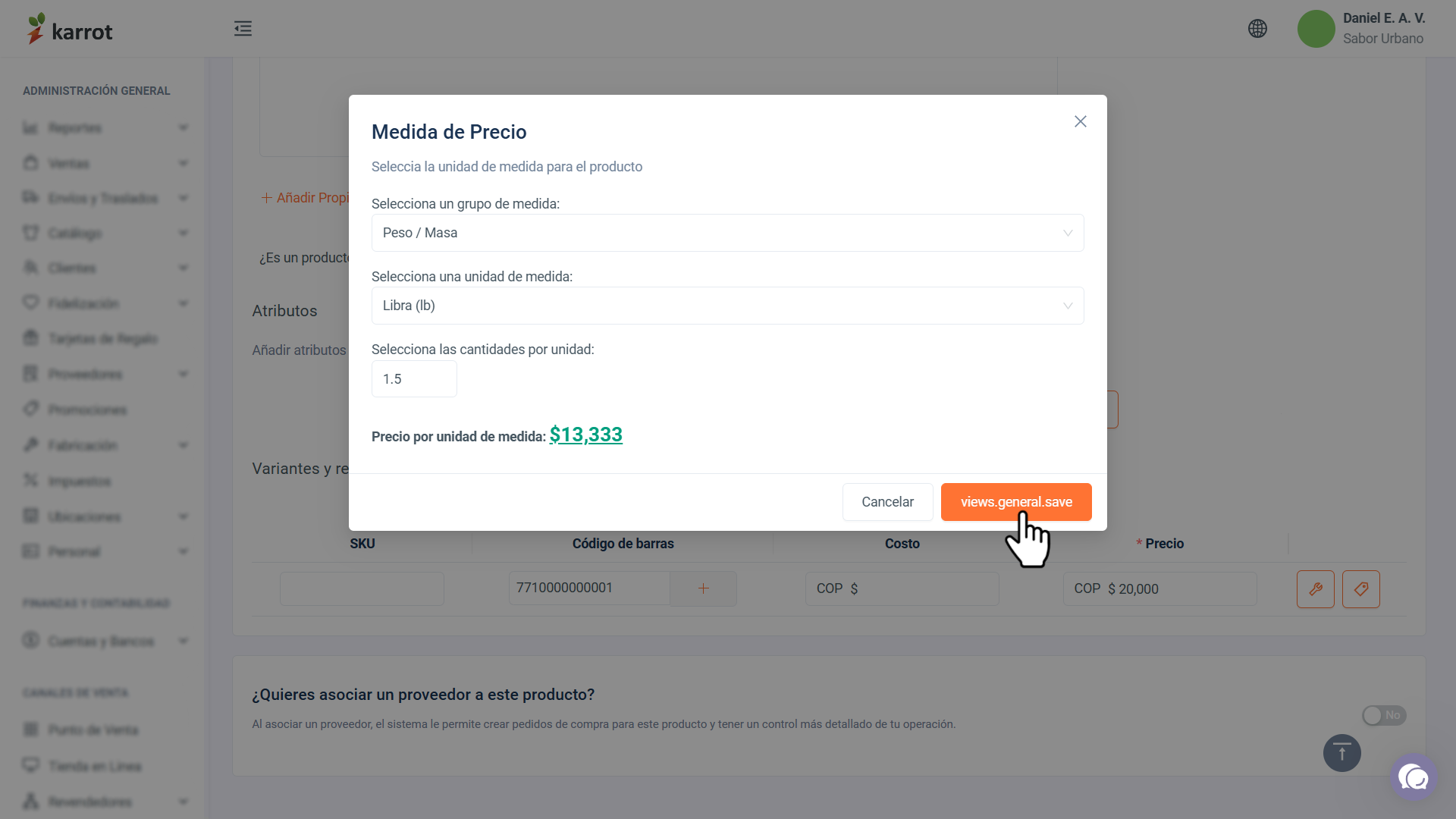The image size is (1456, 819).
Task: Expand the Catálogo sidebar menu
Action: point(105,233)
